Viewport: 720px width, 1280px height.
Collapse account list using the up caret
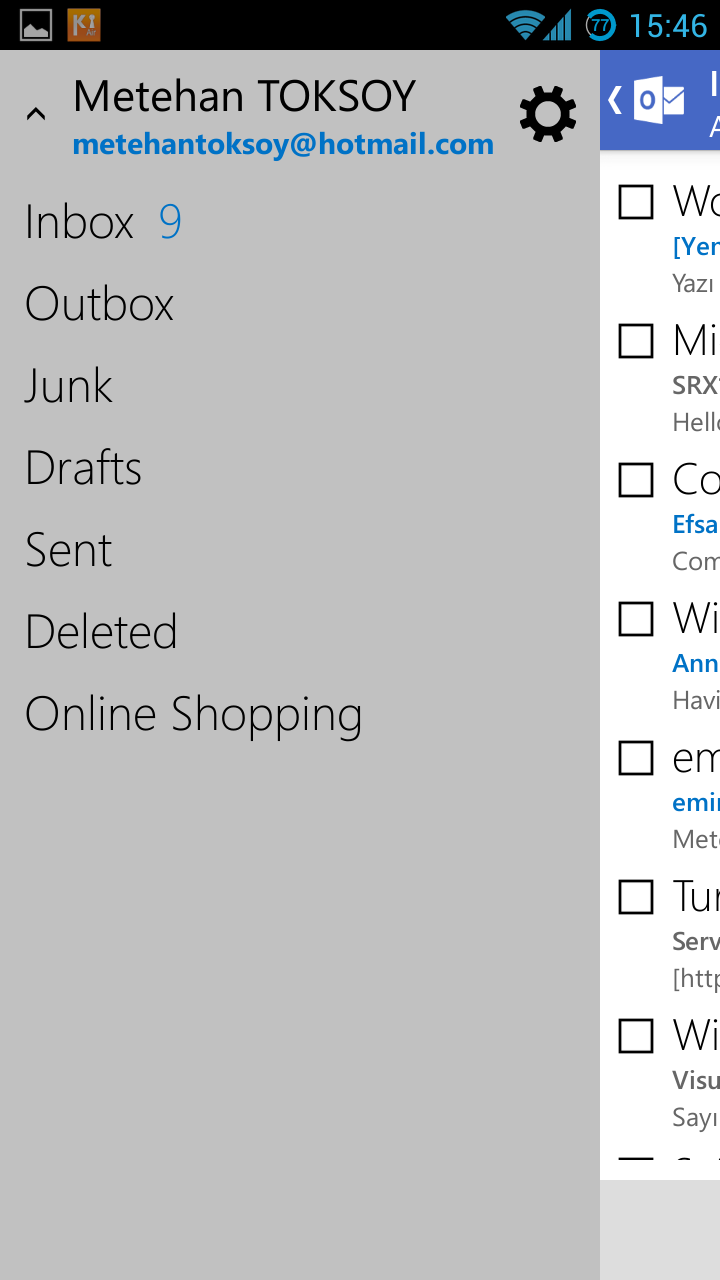36,114
